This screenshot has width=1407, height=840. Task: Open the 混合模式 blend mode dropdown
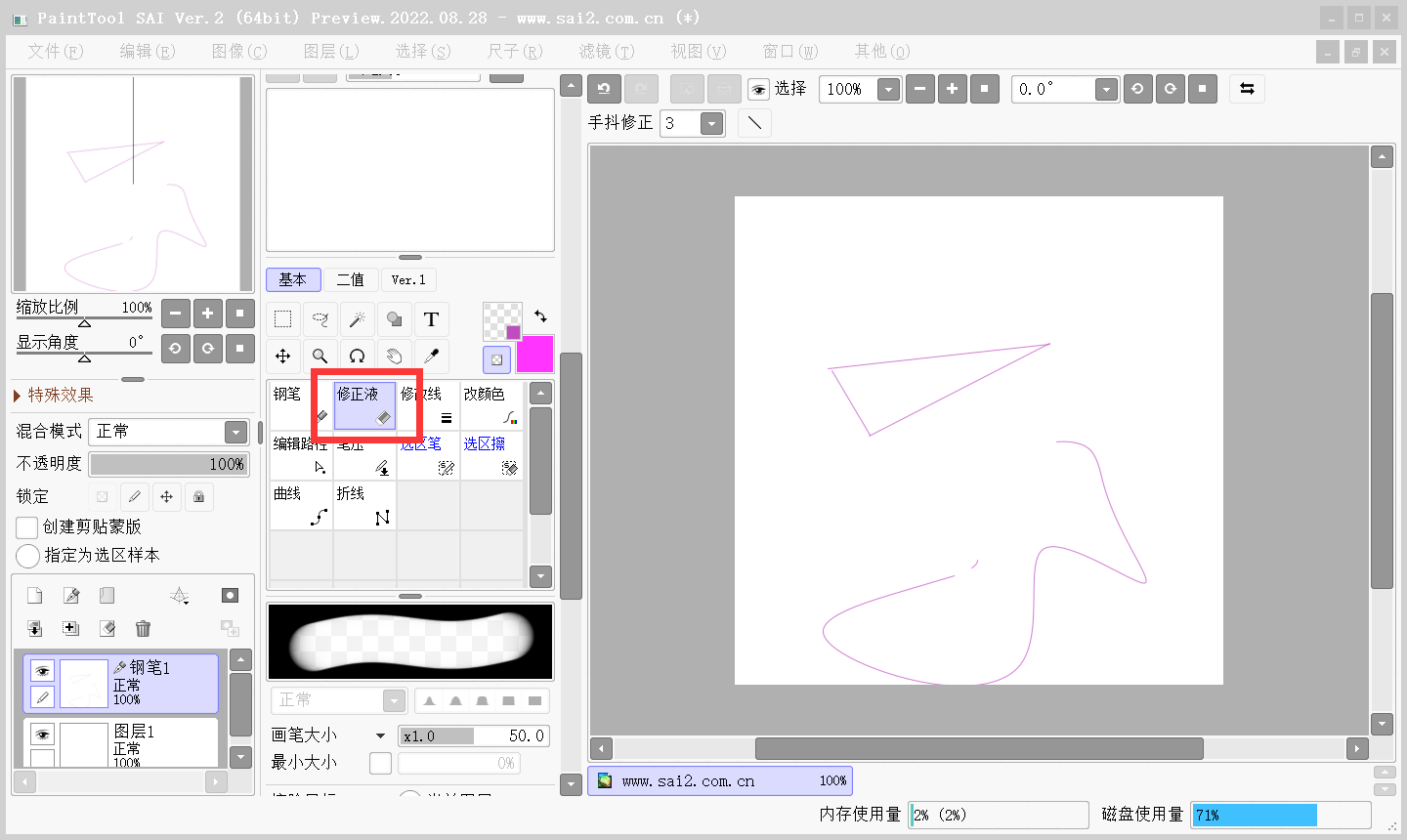coord(169,432)
